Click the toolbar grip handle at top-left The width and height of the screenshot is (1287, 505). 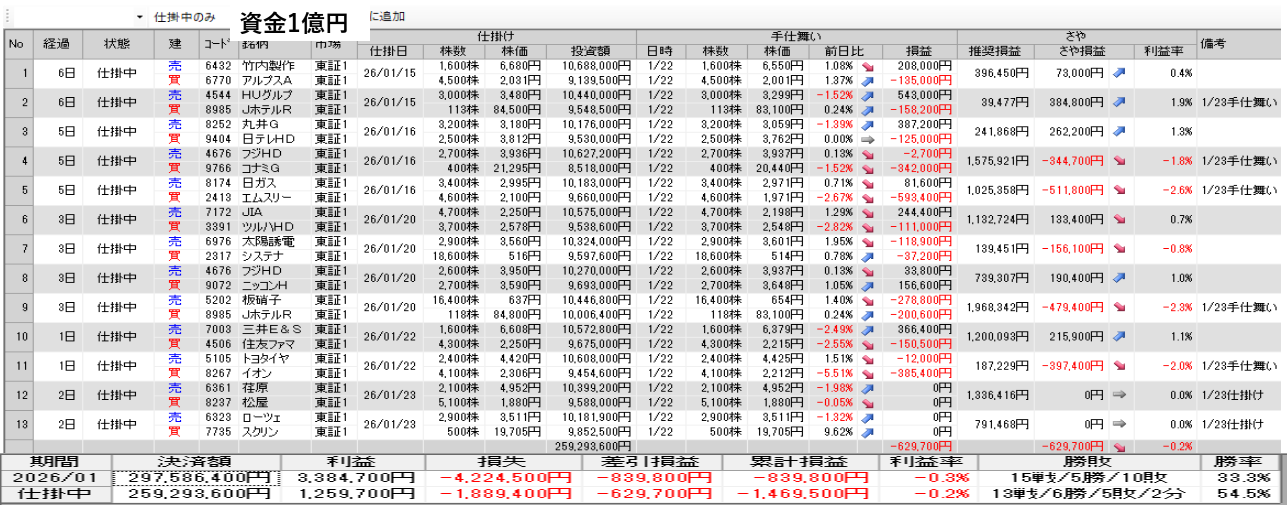tap(5, 18)
